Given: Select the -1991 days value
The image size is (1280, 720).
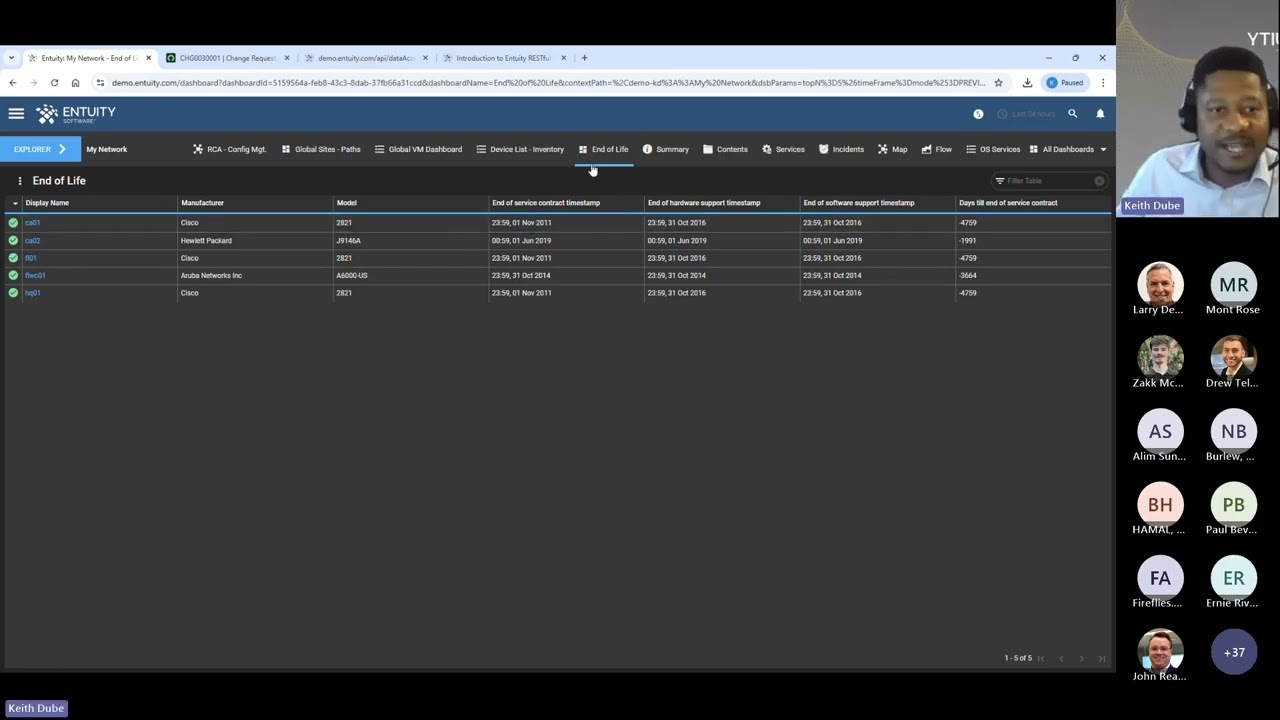Looking at the screenshot, I should pyautogui.click(x=968, y=241).
